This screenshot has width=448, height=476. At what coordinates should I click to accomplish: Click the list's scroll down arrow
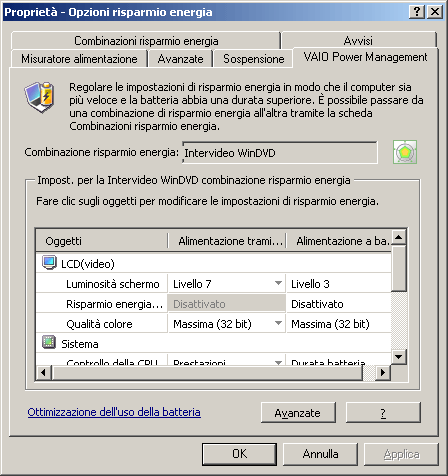click(x=398, y=357)
